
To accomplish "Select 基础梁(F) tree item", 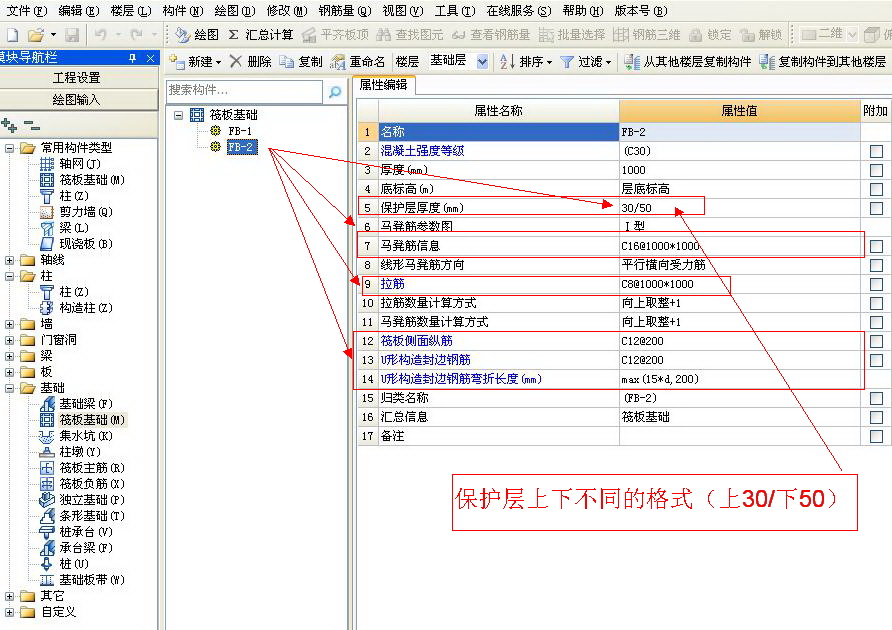I will tap(86, 404).
